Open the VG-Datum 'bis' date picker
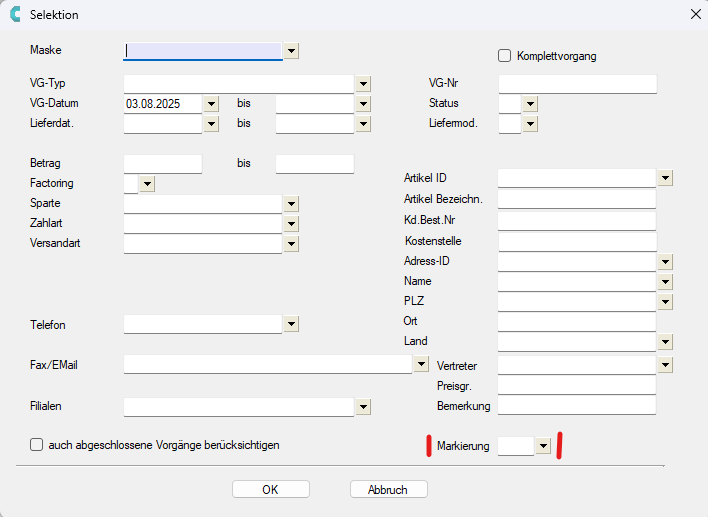Viewport: 708px width, 517px height. pyautogui.click(x=363, y=104)
